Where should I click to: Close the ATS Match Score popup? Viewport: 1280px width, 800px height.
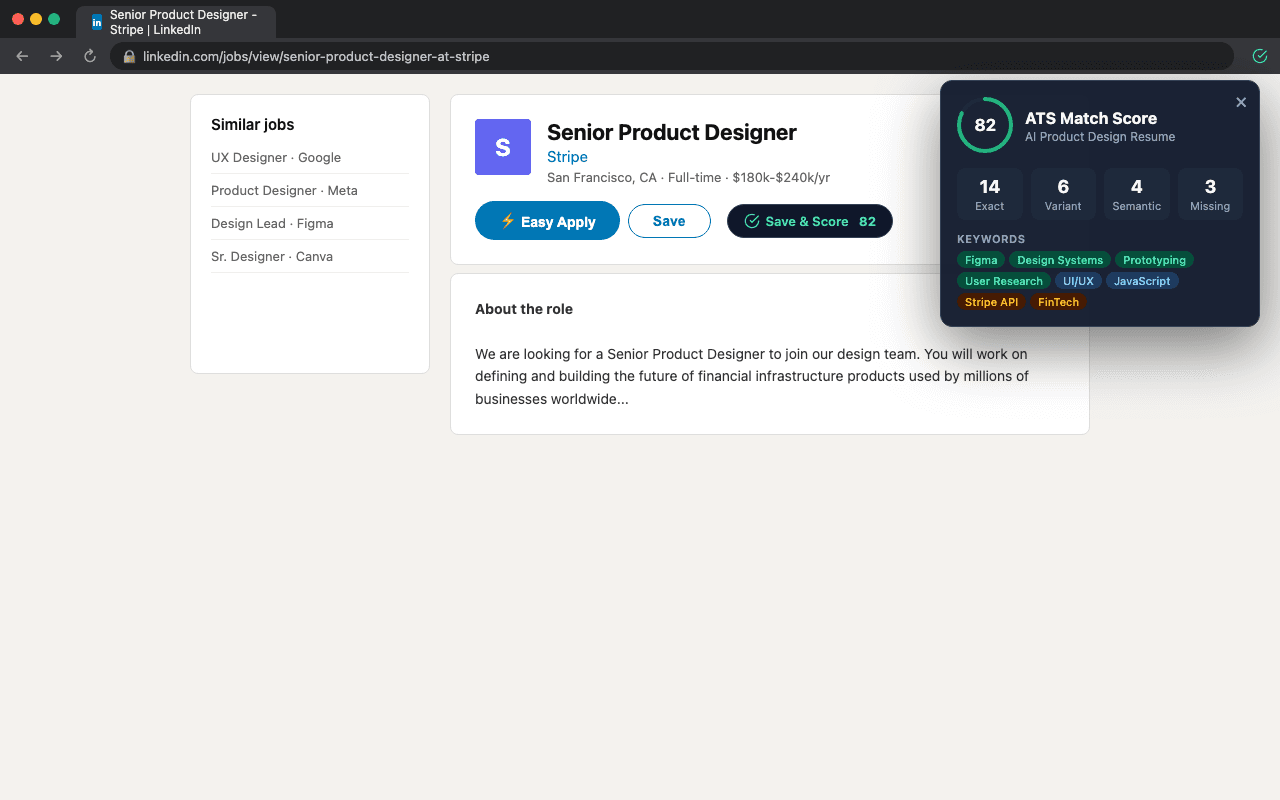1241,102
